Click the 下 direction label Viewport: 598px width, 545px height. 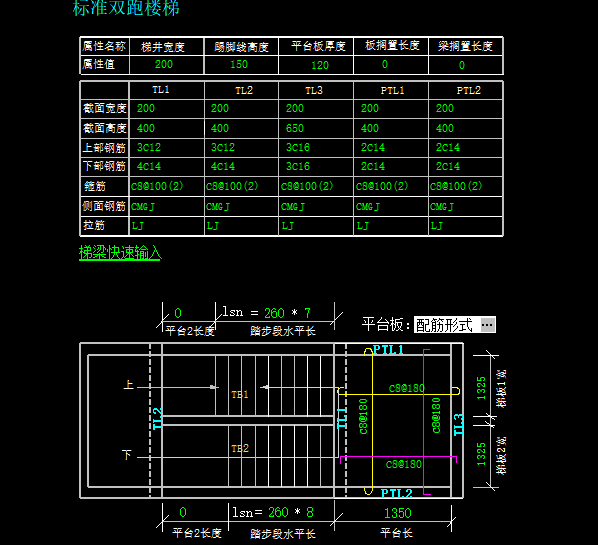pos(127,455)
